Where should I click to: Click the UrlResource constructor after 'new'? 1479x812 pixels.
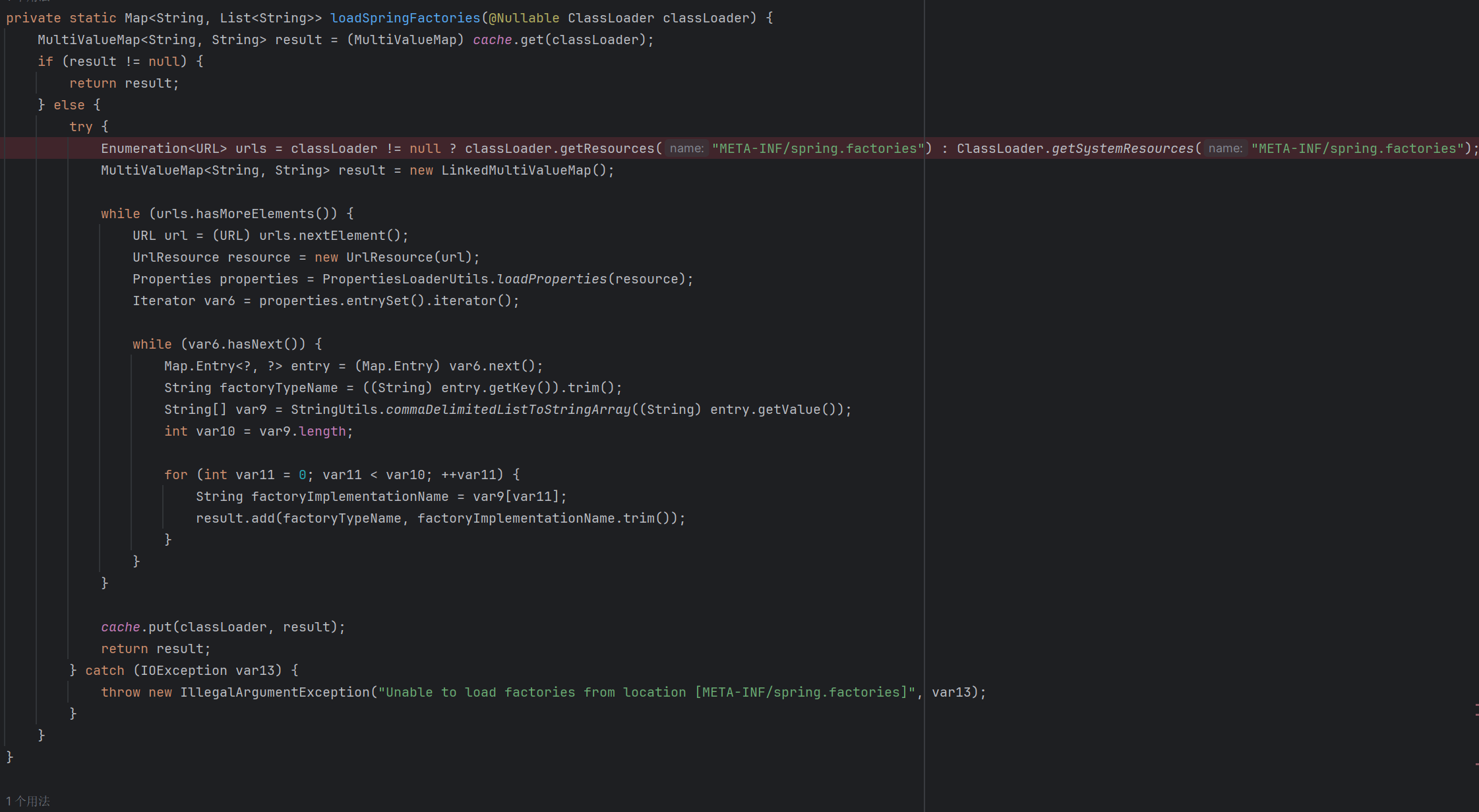pyautogui.click(x=389, y=257)
